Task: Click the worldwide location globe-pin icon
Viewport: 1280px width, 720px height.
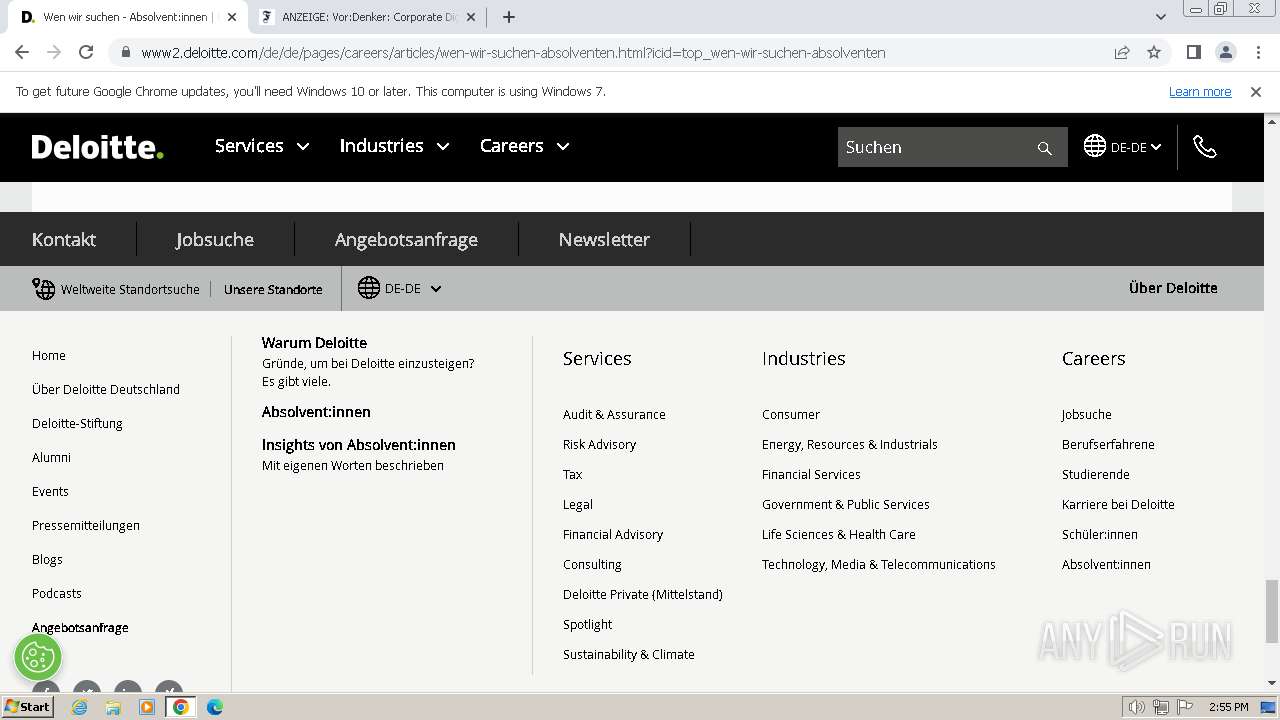Action: pyautogui.click(x=43, y=288)
